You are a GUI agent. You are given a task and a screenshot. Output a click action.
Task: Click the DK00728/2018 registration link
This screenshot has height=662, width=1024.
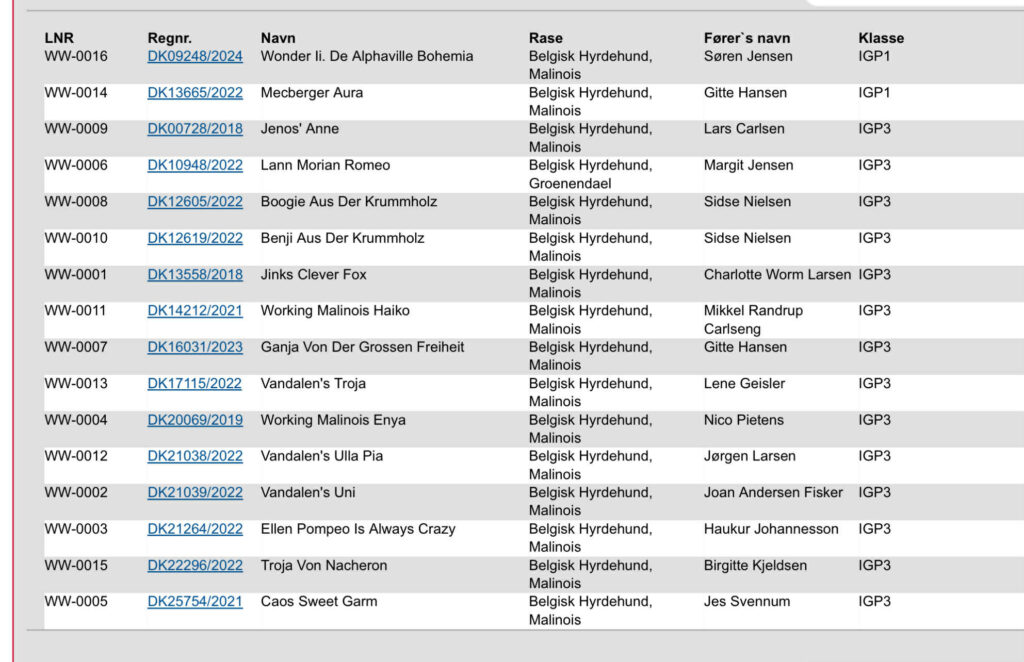[x=195, y=129]
